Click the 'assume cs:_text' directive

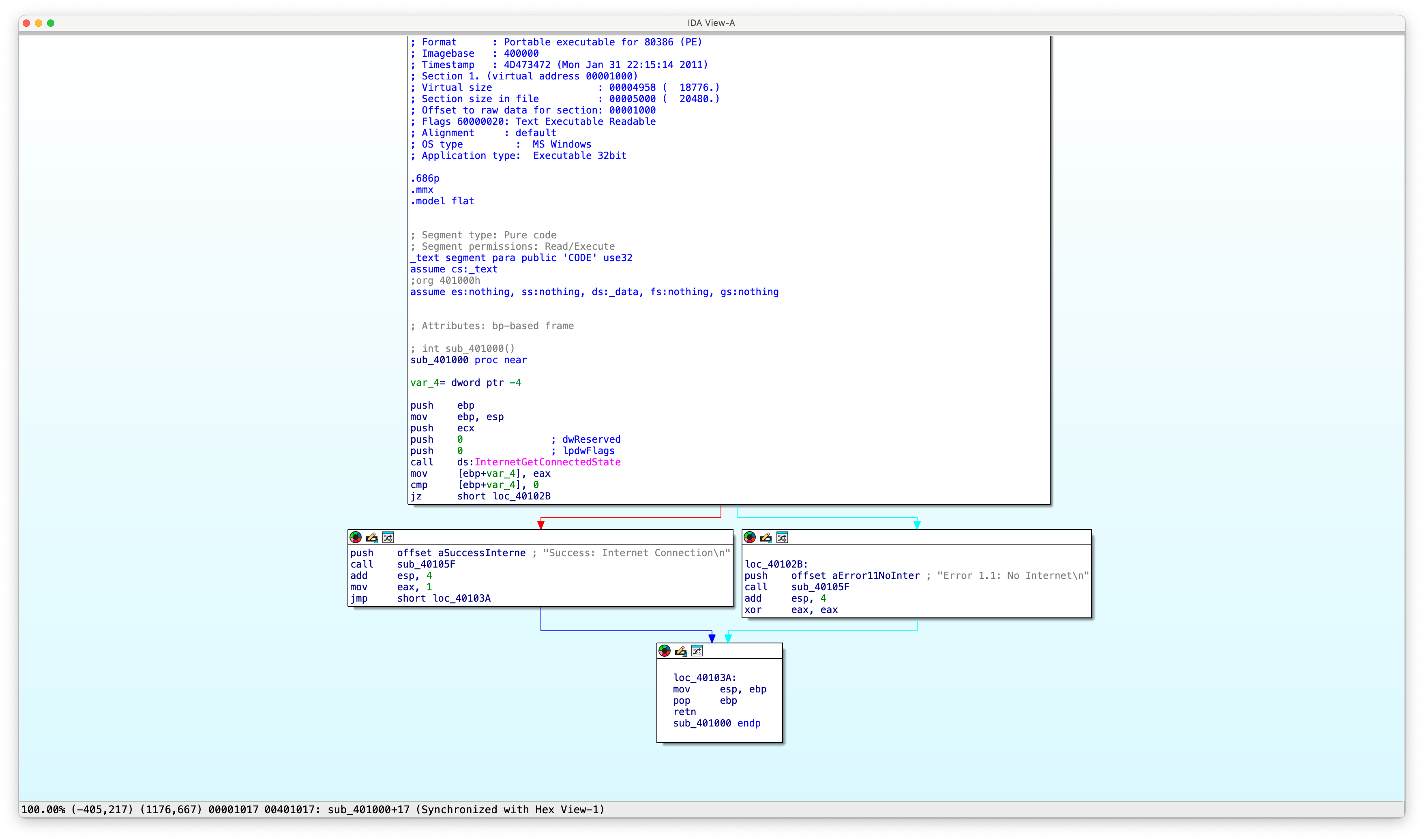(454, 269)
